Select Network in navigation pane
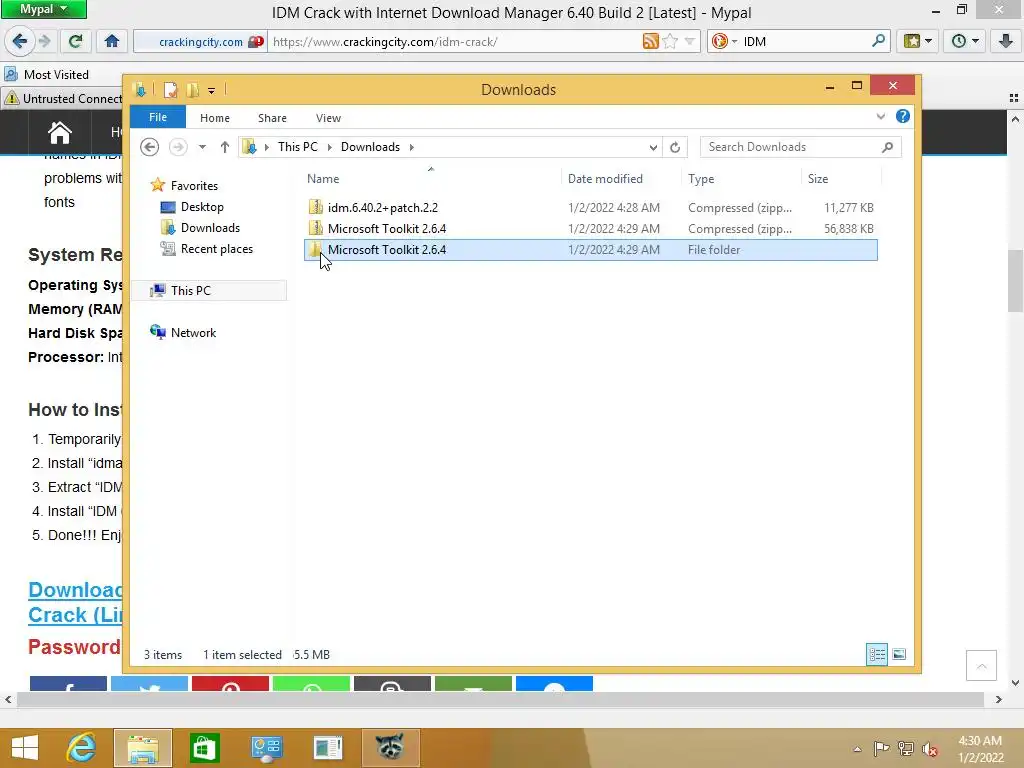 [x=193, y=332]
